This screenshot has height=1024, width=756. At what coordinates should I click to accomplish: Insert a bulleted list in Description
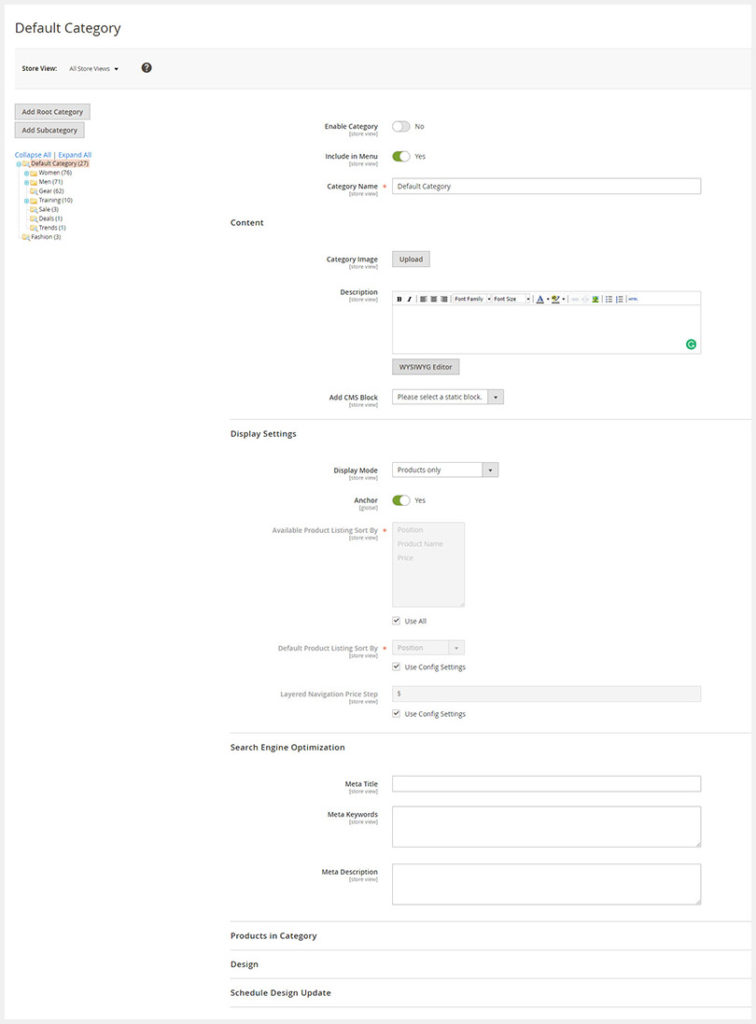(609, 299)
